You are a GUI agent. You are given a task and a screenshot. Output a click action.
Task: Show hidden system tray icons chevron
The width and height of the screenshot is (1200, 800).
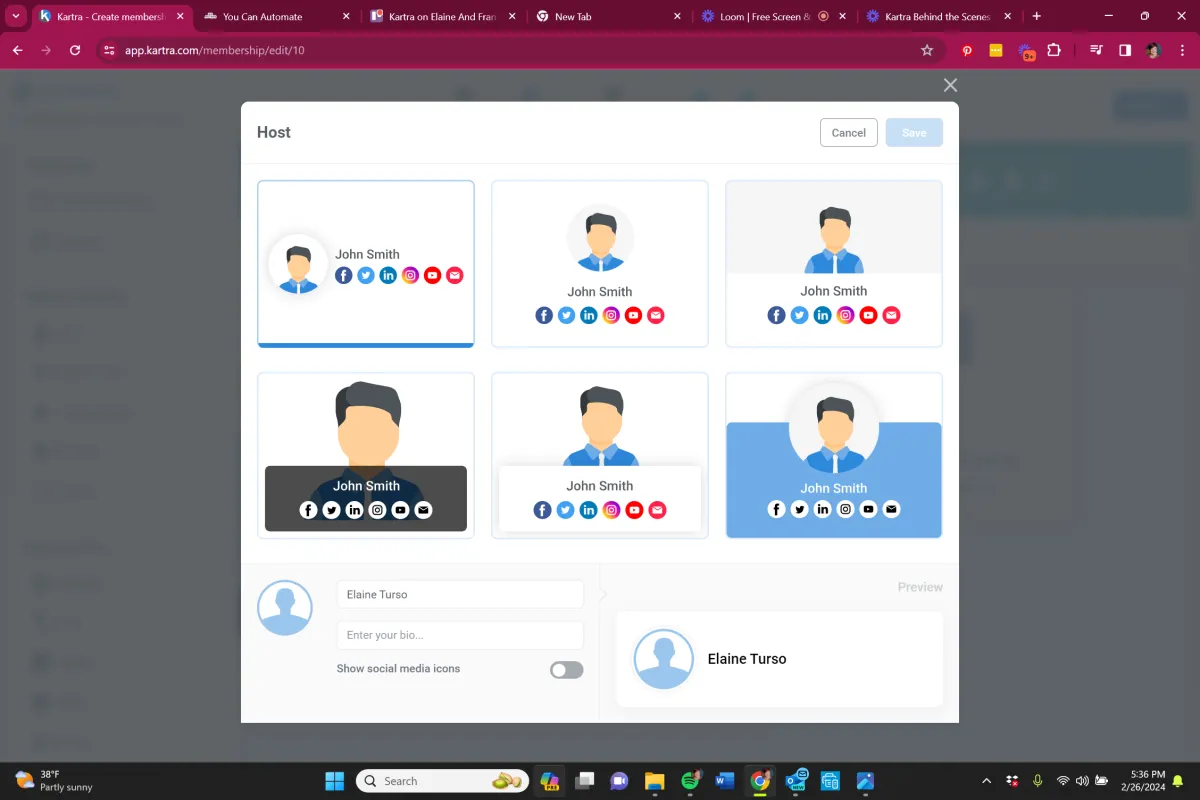(987, 781)
